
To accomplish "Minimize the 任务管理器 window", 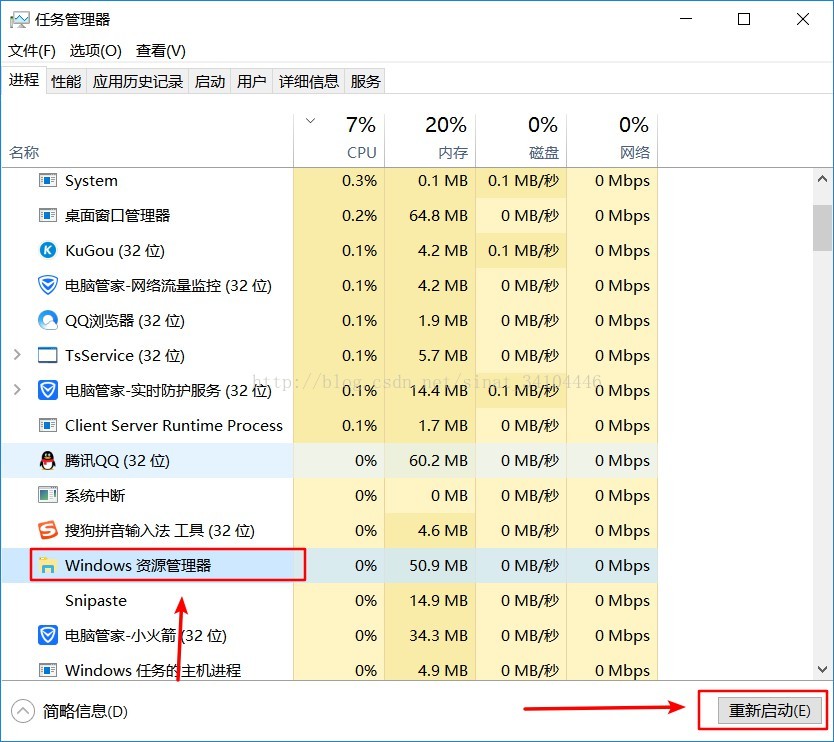I will [686, 19].
